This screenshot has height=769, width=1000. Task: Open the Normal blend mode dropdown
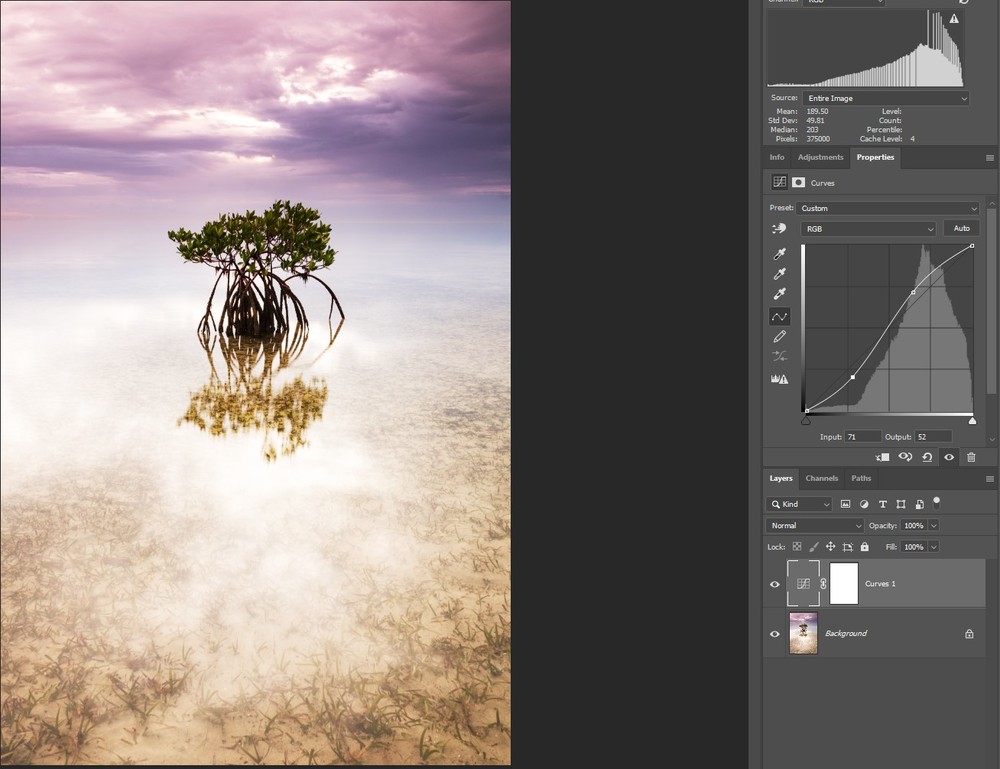tap(814, 525)
